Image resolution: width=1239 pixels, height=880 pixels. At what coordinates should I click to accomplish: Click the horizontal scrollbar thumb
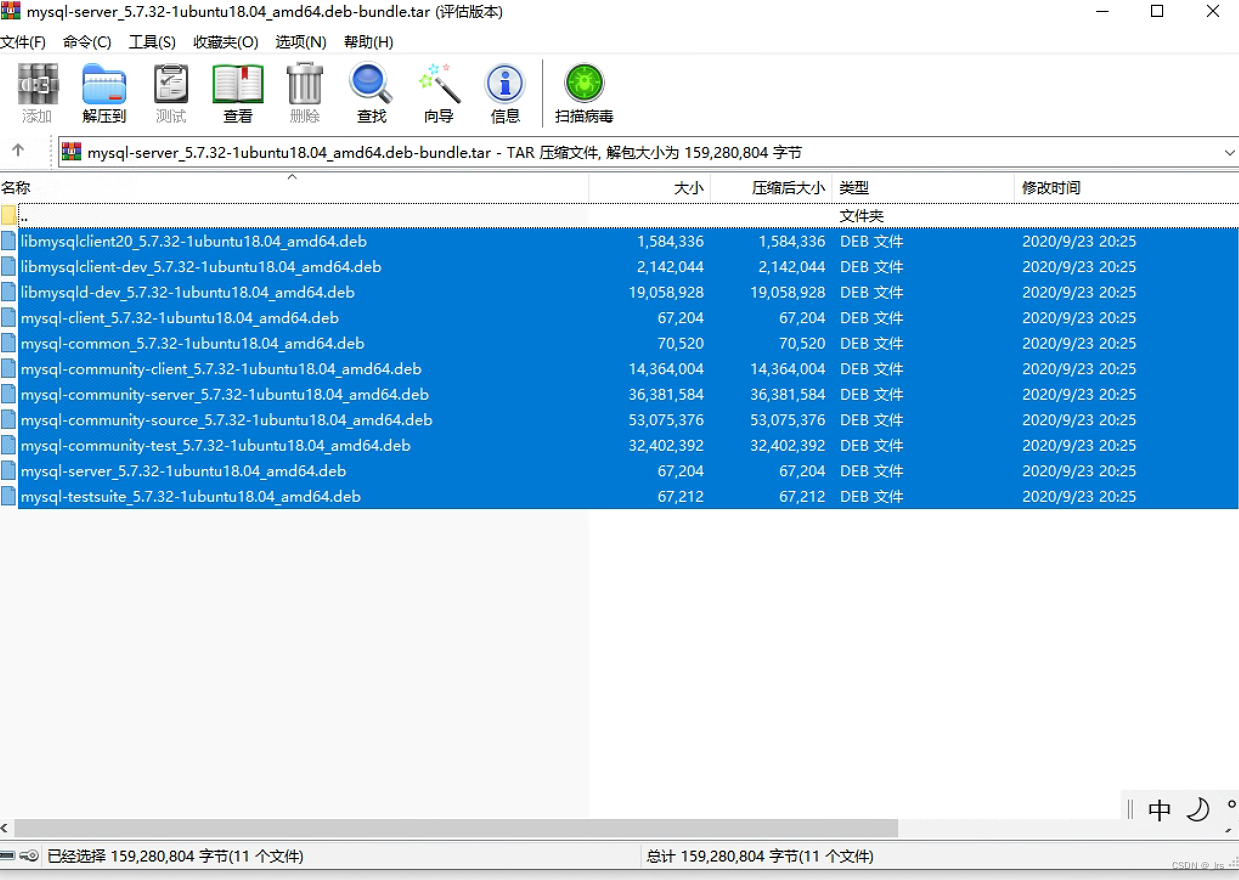point(456,829)
